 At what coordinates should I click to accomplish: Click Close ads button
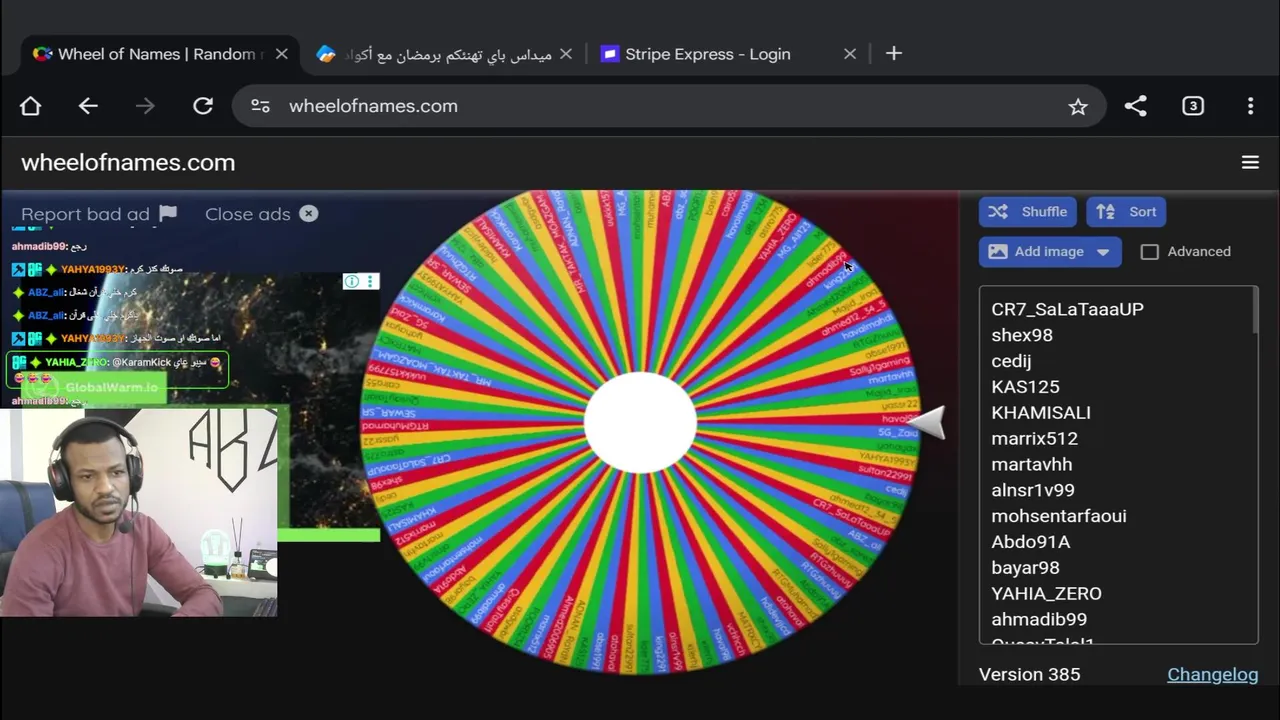(x=261, y=214)
